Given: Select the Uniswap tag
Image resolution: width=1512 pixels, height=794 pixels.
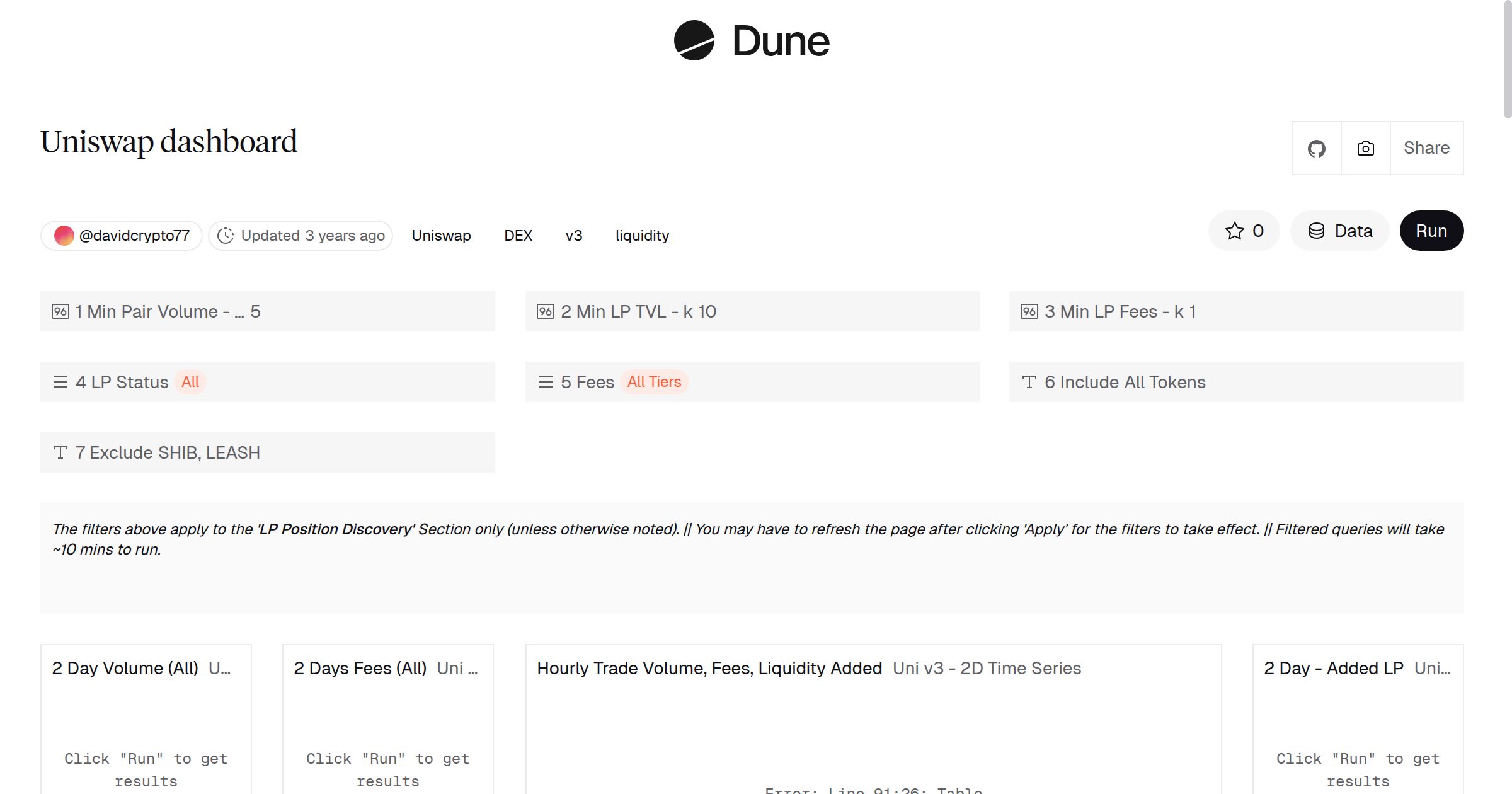Looking at the screenshot, I should tap(441, 236).
